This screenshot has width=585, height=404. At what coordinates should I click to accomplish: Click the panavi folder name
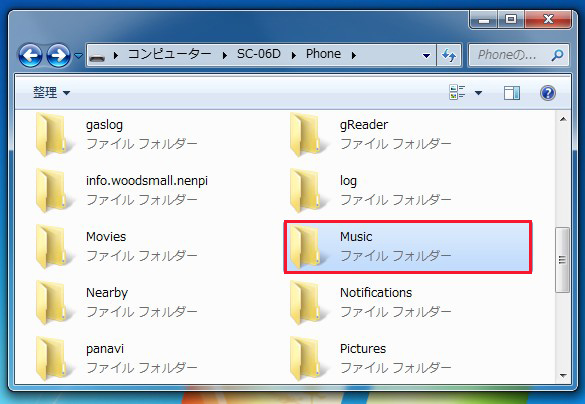[105, 349]
